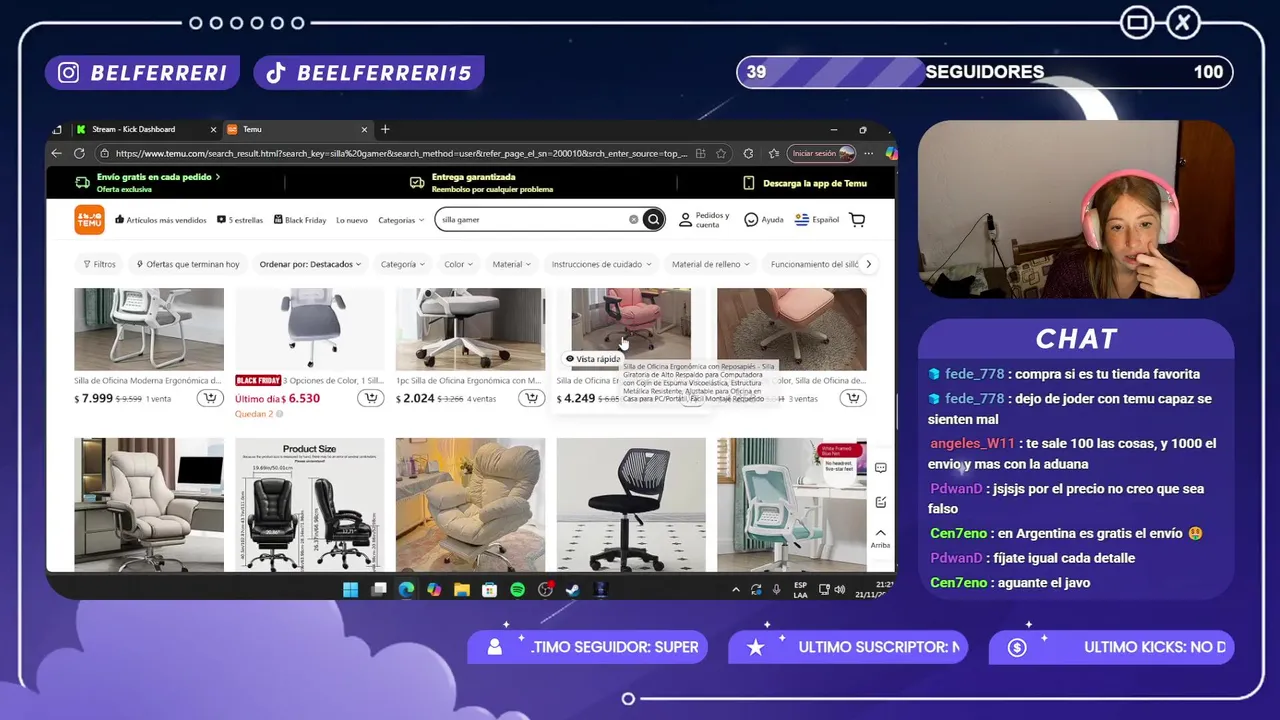Click the Edge browser taskbar icon

406,590
